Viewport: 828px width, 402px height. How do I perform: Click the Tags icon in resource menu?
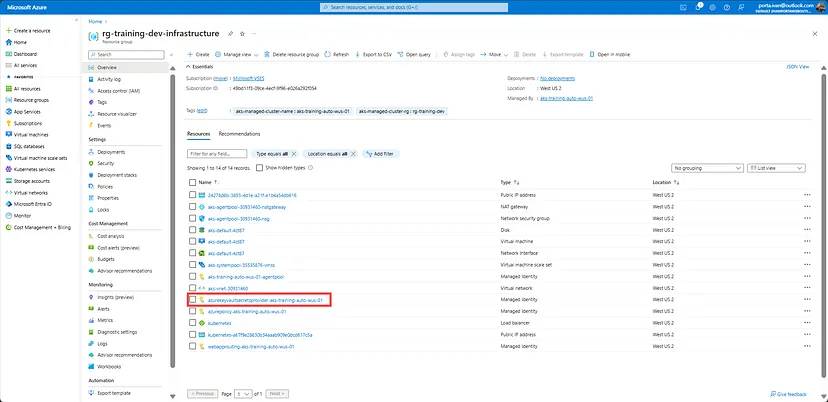(92, 102)
